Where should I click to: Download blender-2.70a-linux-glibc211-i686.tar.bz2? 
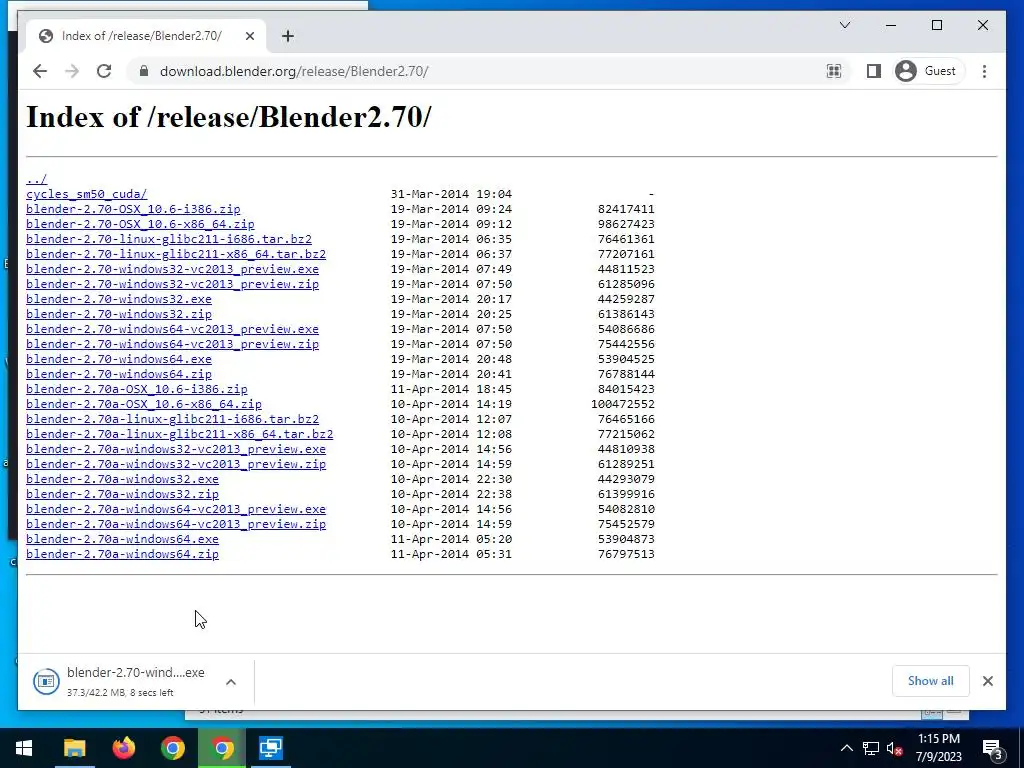pos(172,419)
